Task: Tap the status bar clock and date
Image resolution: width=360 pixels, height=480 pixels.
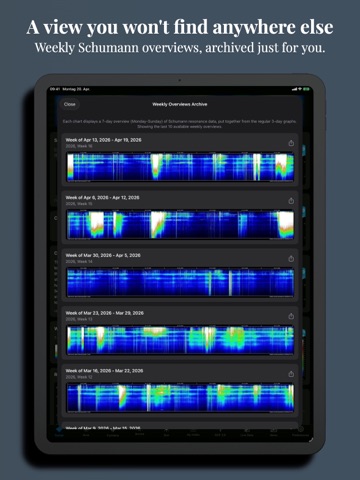Action: point(70,89)
